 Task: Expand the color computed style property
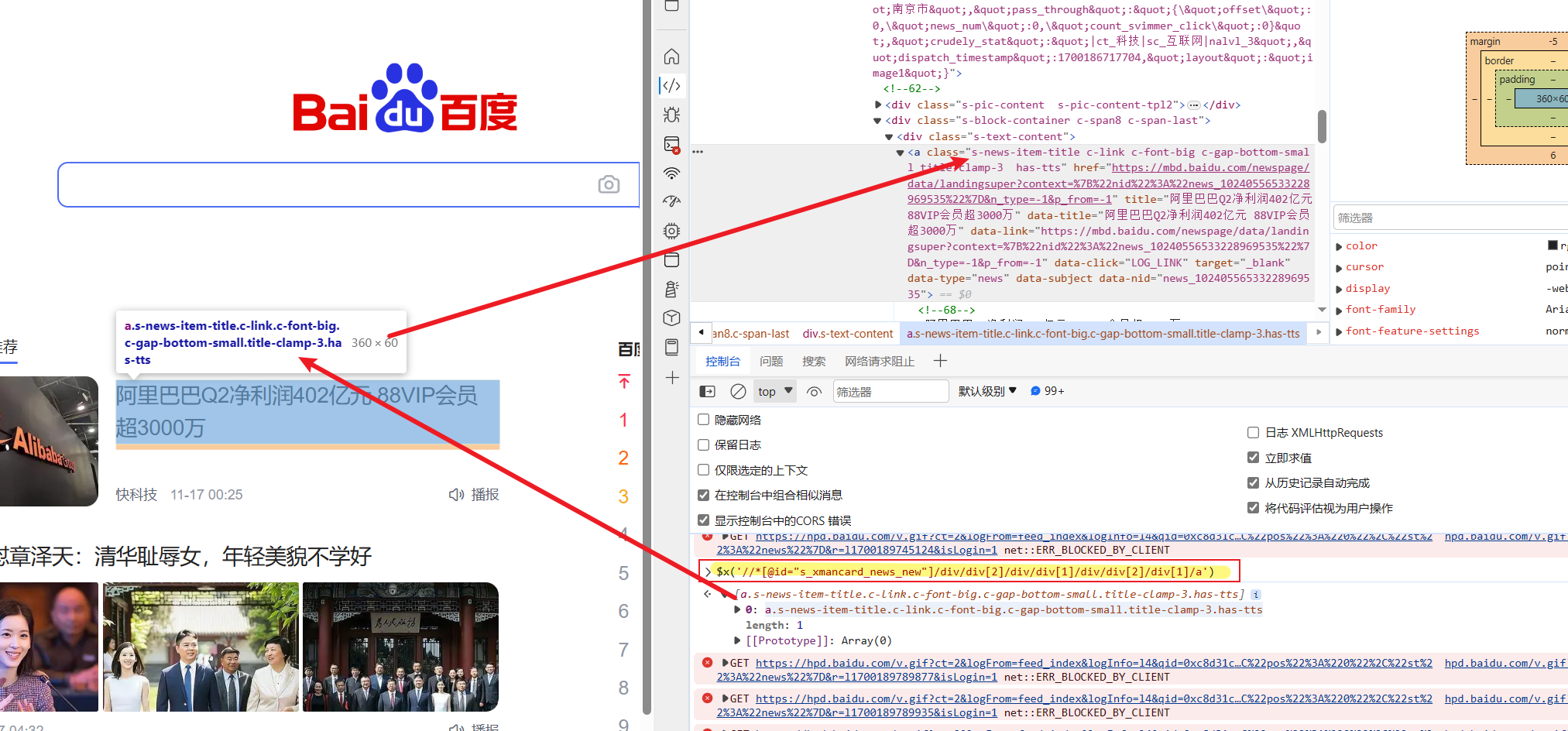point(1340,246)
